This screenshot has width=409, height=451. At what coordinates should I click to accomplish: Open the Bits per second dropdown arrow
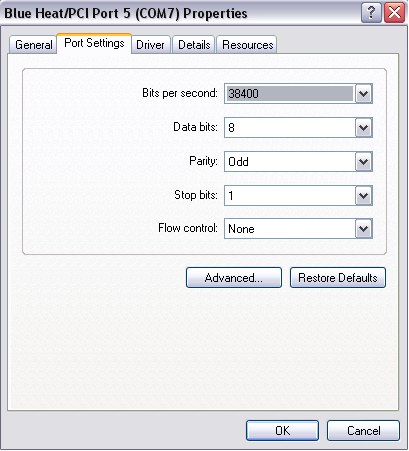[363, 94]
